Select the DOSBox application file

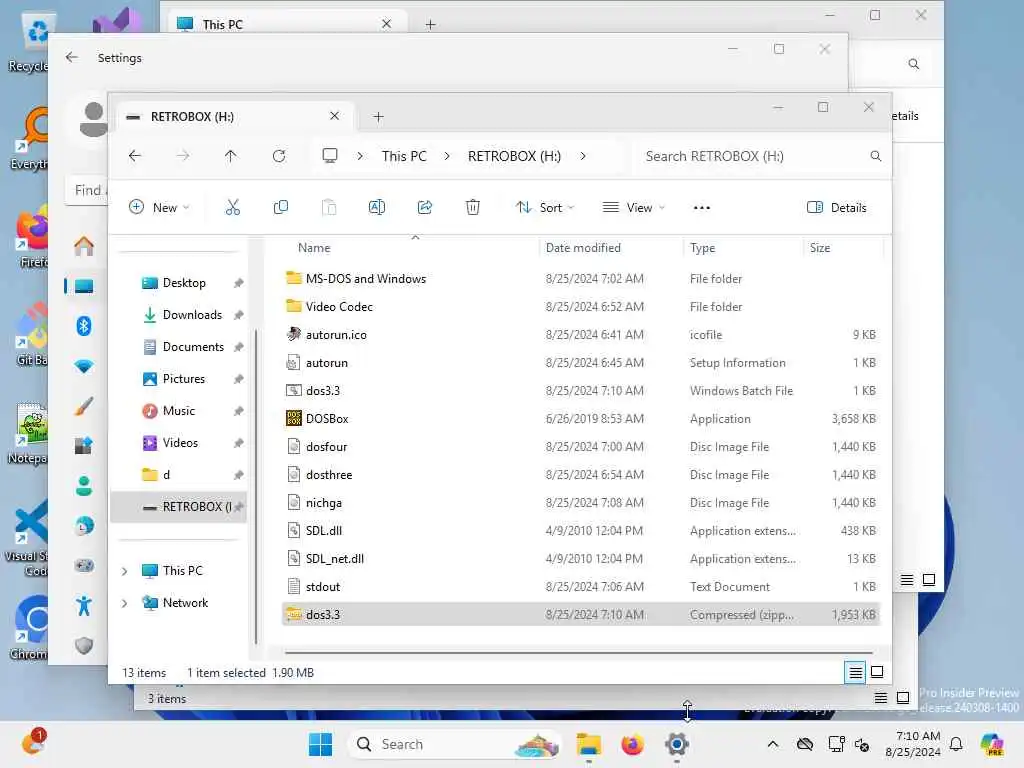[x=581, y=419]
